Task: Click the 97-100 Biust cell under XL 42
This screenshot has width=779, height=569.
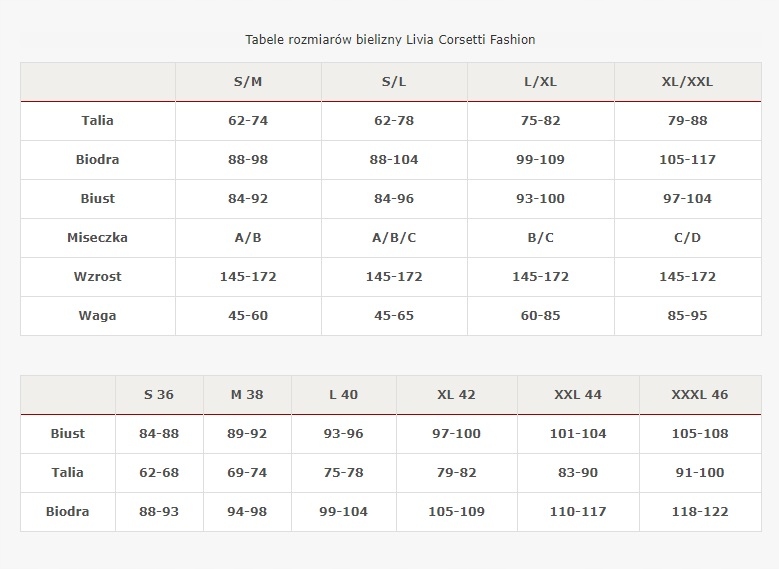Action: [457, 434]
